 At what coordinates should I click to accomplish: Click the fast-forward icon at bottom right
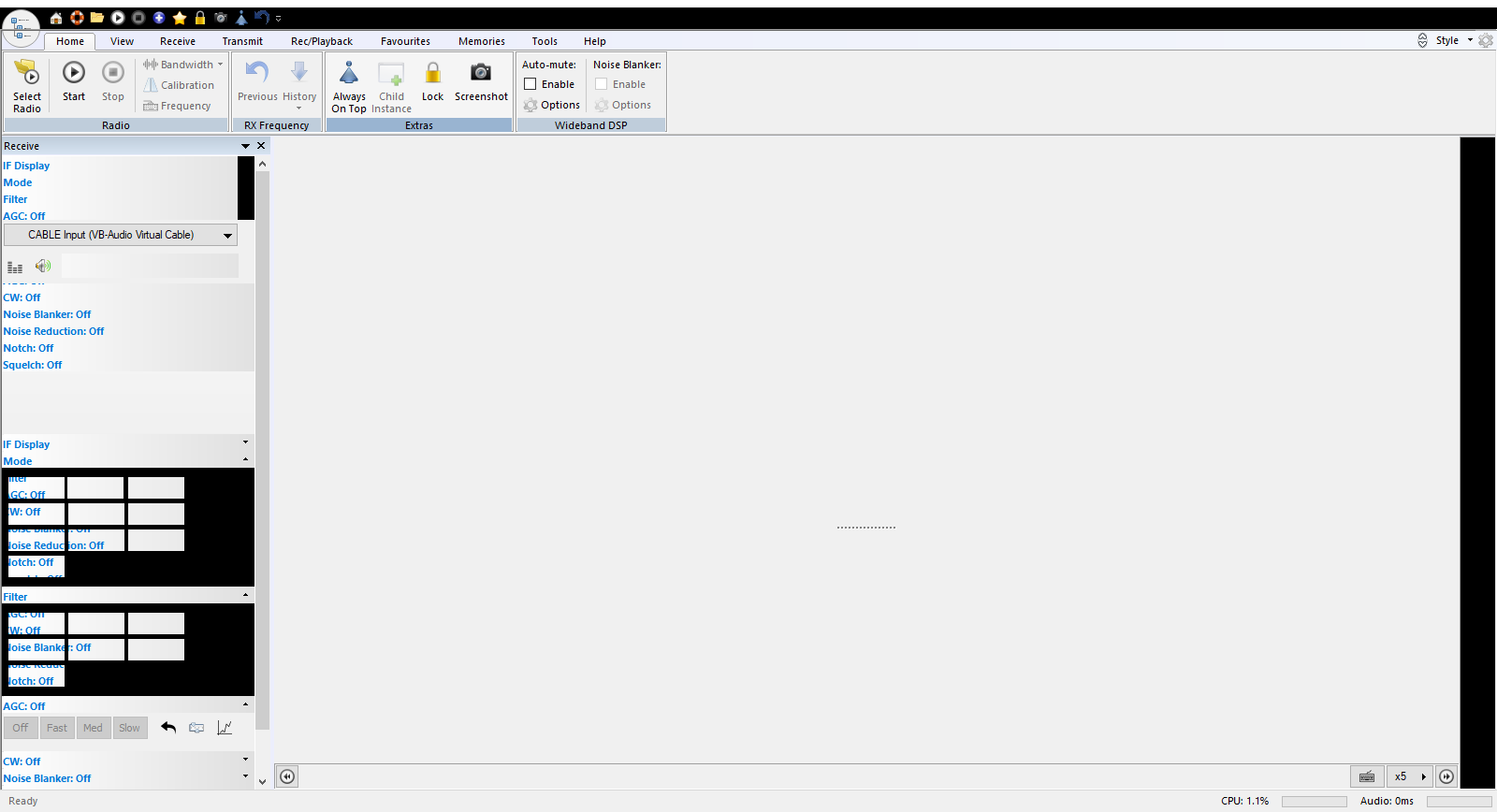coord(1446,776)
